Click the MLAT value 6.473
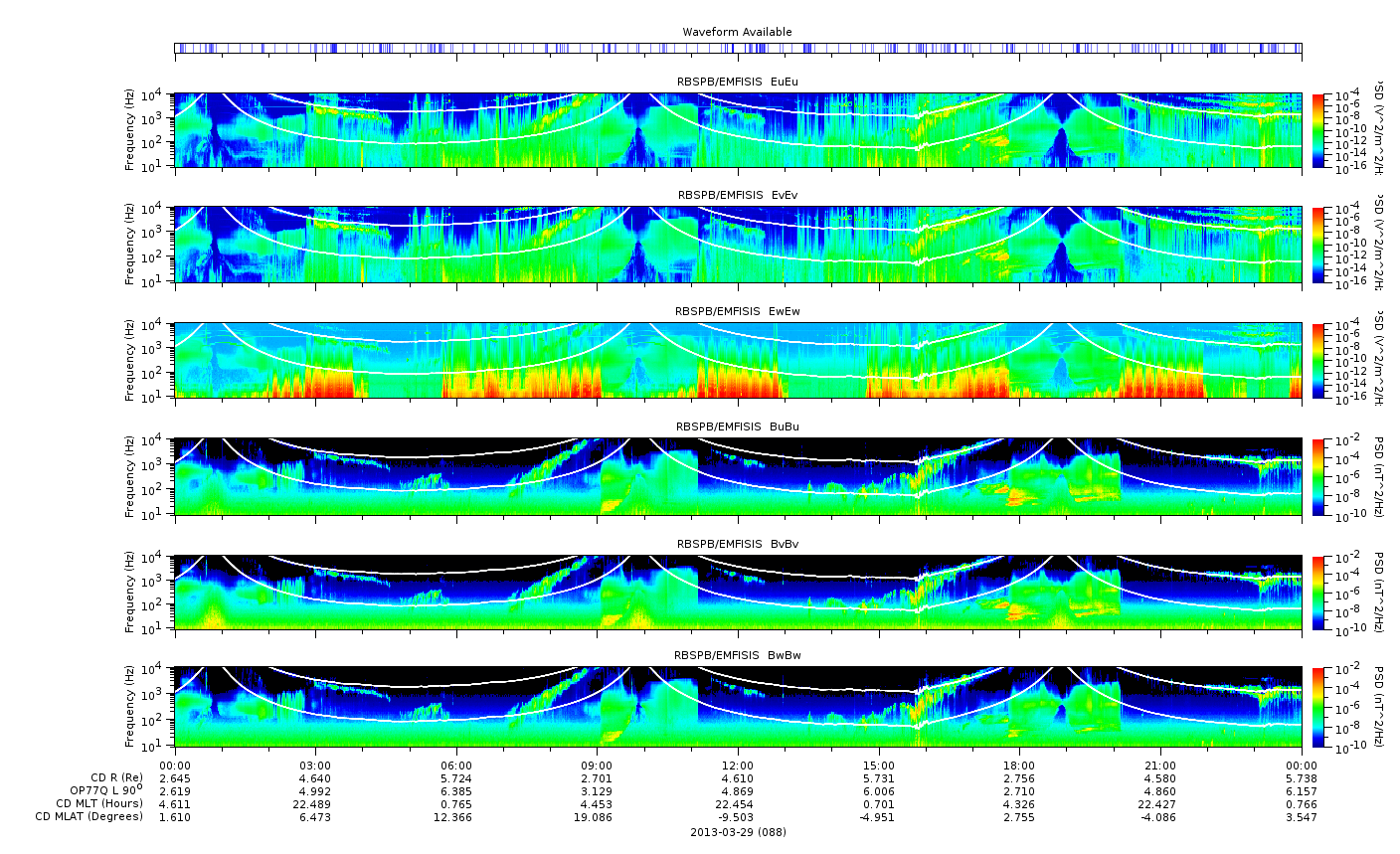The image size is (1400, 854). 315,816
